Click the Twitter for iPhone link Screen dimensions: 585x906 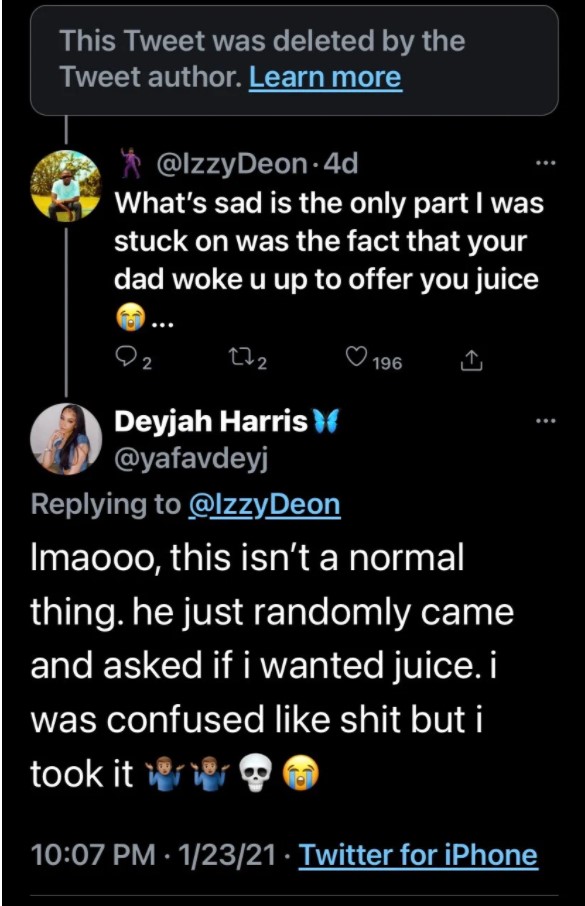click(x=418, y=855)
